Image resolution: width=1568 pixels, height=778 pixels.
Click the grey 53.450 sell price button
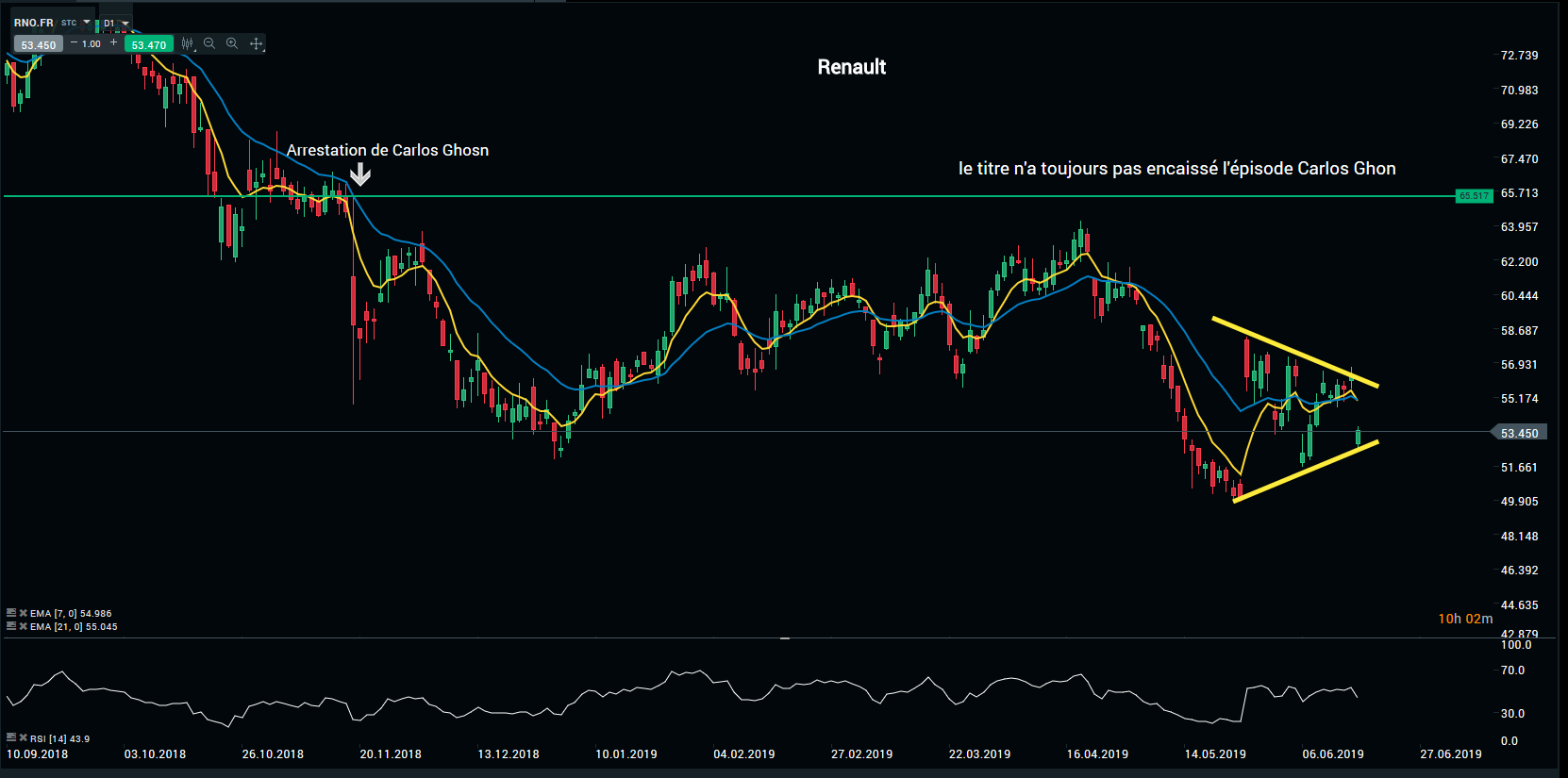[x=39, y=45]
